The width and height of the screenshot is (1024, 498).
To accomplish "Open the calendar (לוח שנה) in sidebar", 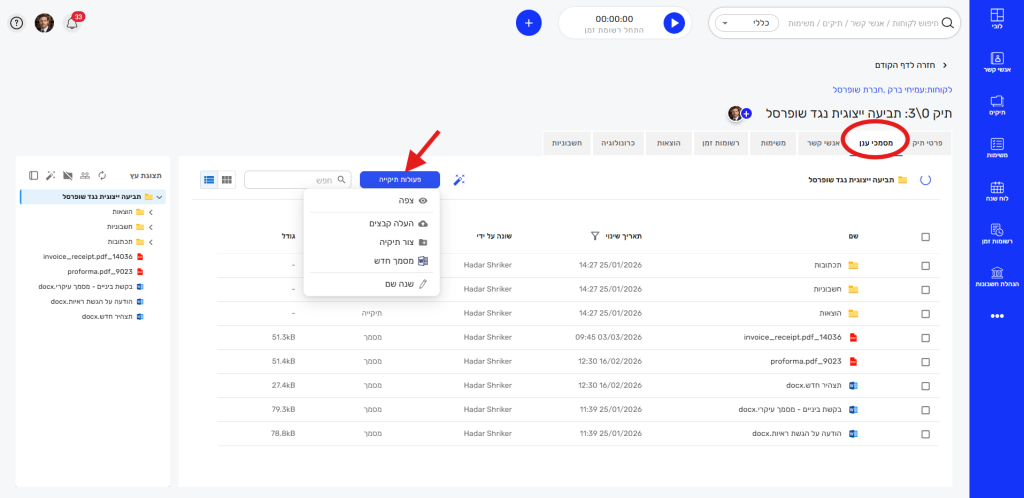I will point(996,190).
